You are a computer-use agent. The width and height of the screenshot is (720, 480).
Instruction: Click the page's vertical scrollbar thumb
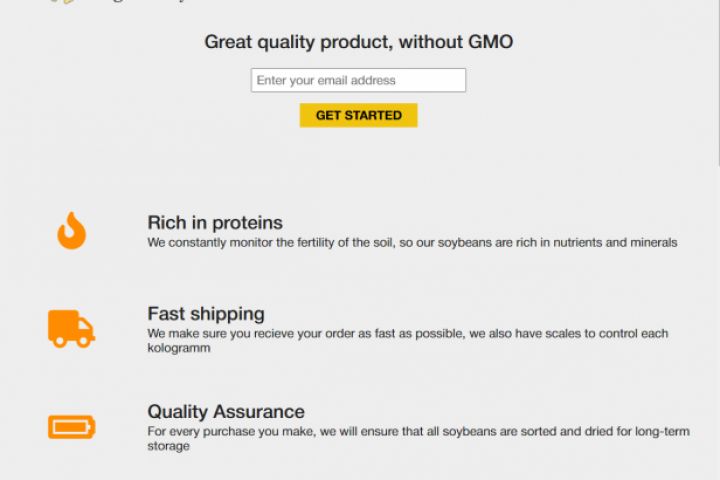coord(716,80)
